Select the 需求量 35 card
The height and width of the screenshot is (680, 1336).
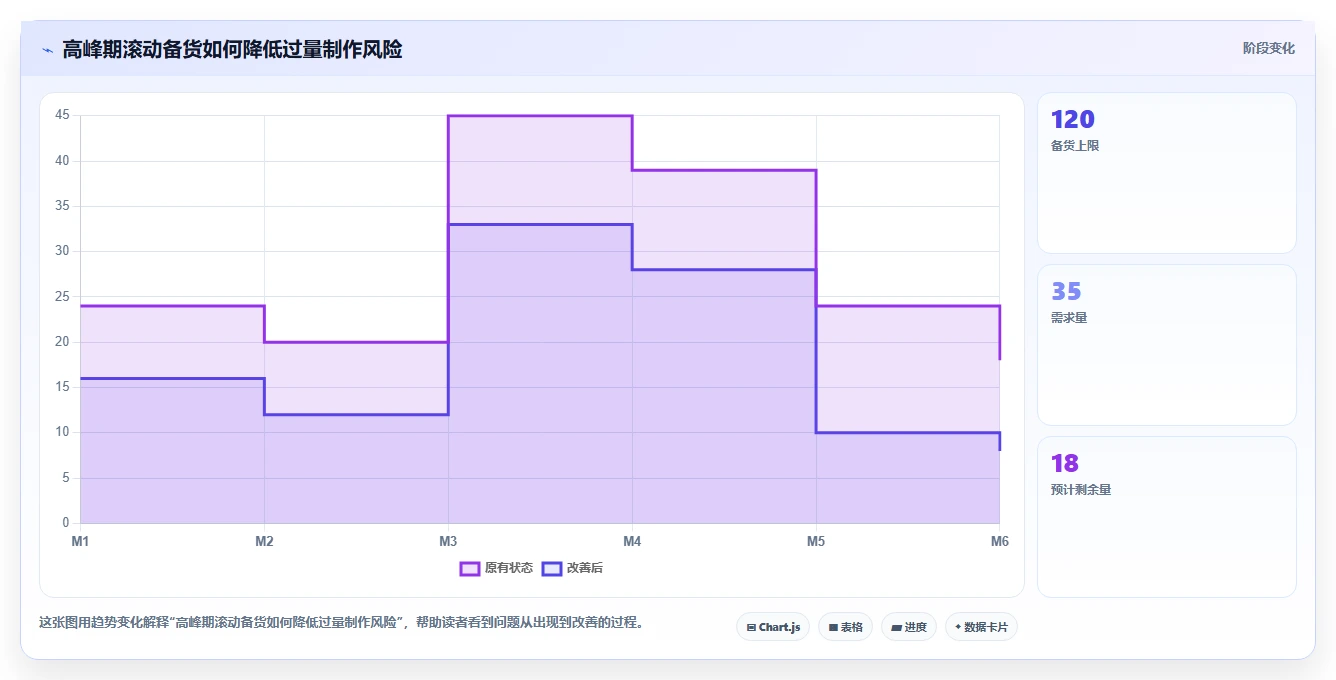click(x=1167, y=345)
